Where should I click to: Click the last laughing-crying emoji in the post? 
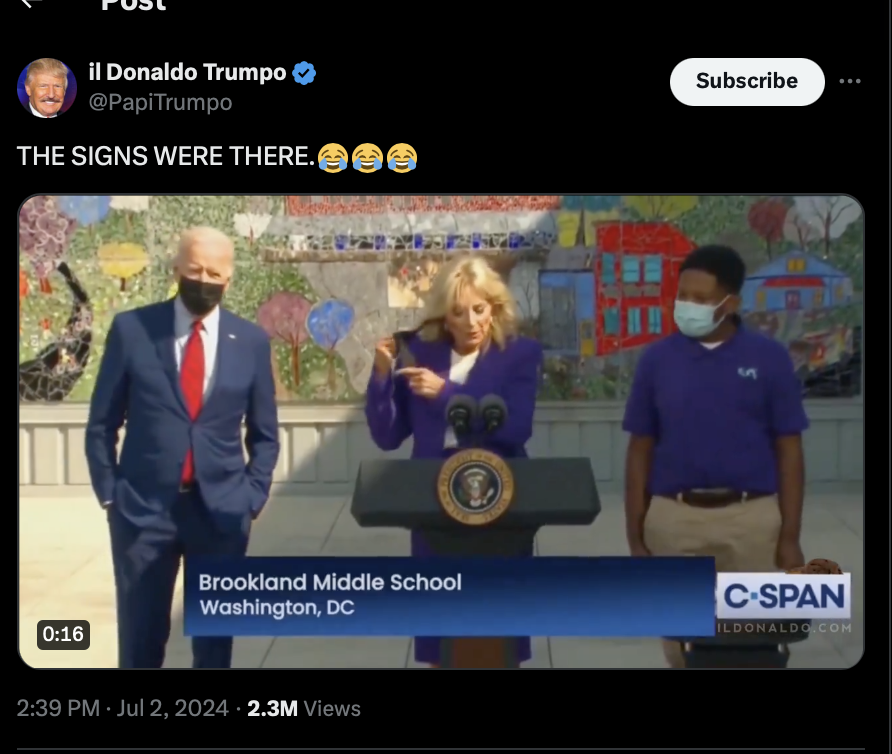point(402,157)
